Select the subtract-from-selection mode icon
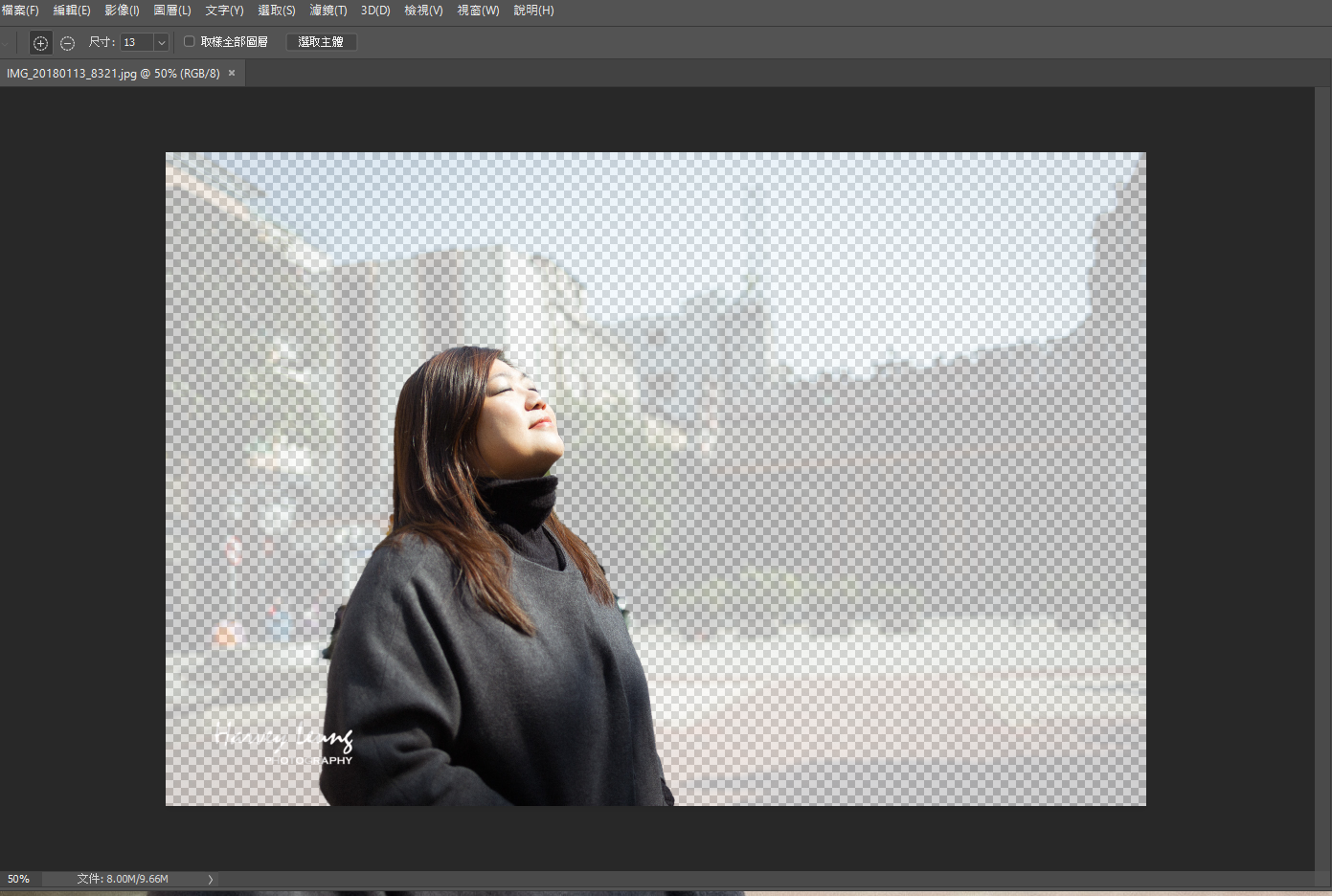The height and width of the screenshot is (896, 1332). pos(67,42)
